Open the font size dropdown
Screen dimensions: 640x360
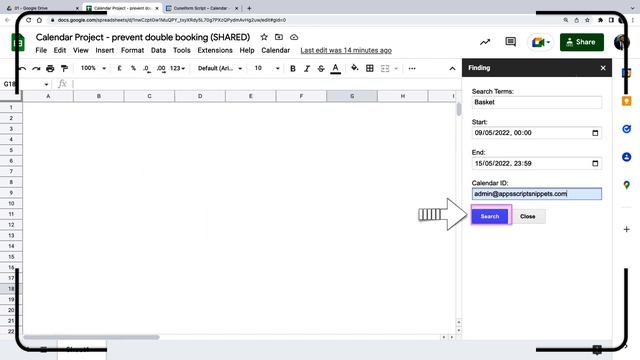click(x=267, y=69)
